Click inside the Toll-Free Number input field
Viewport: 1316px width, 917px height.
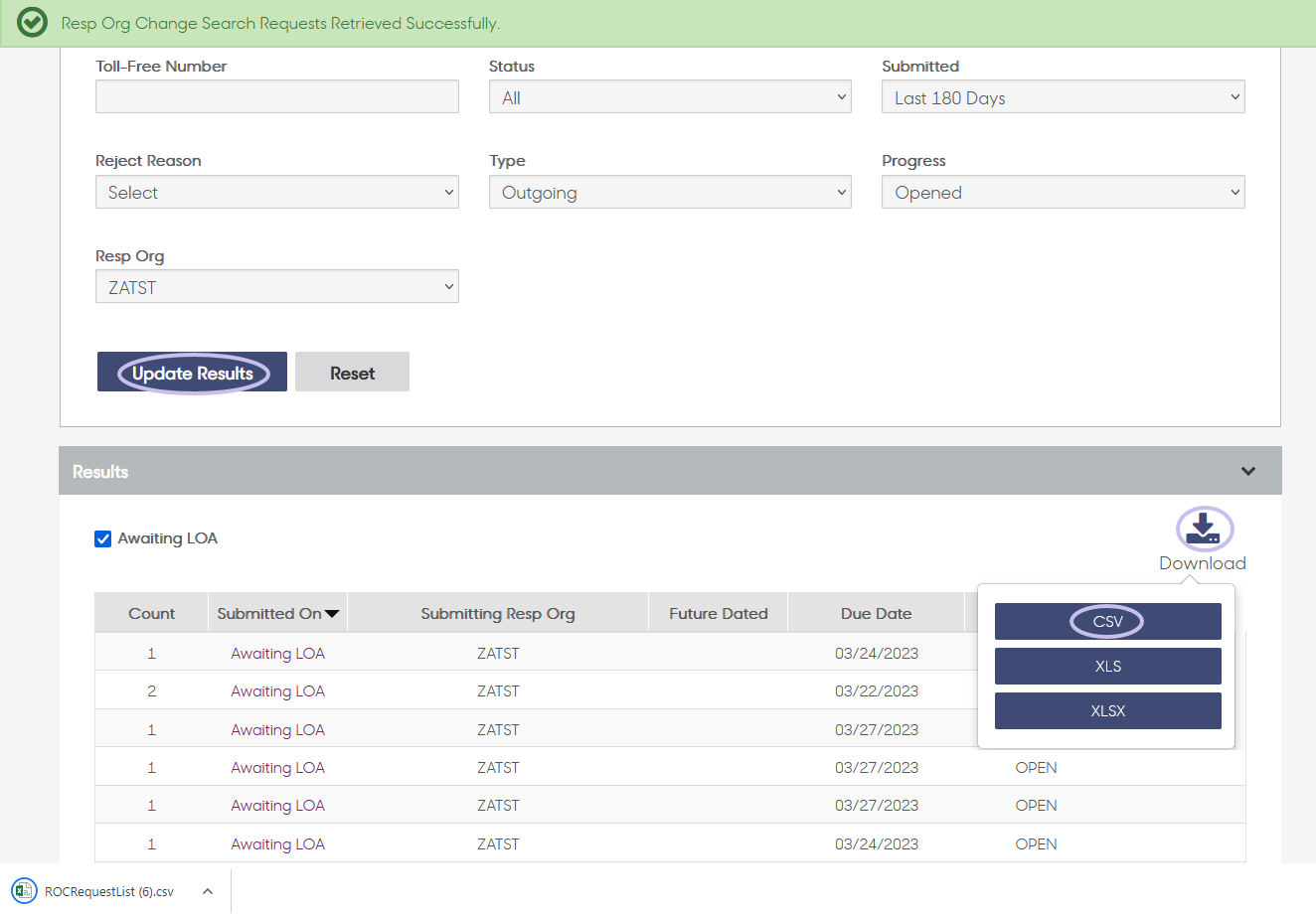coord(276,96)
